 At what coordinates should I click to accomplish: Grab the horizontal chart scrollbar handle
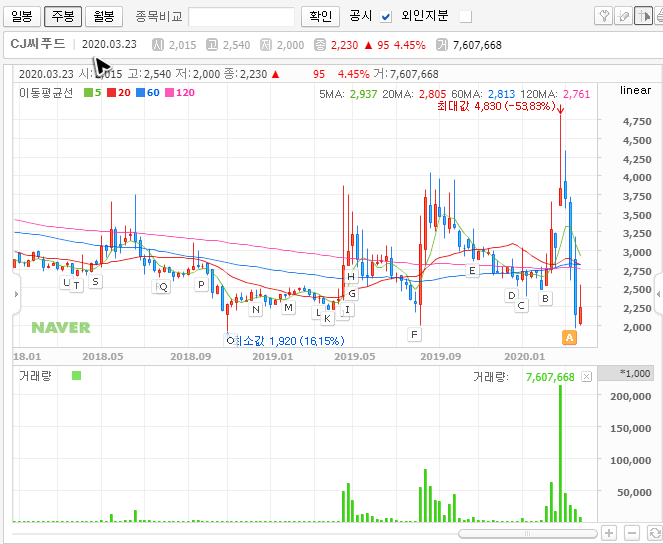527,533
